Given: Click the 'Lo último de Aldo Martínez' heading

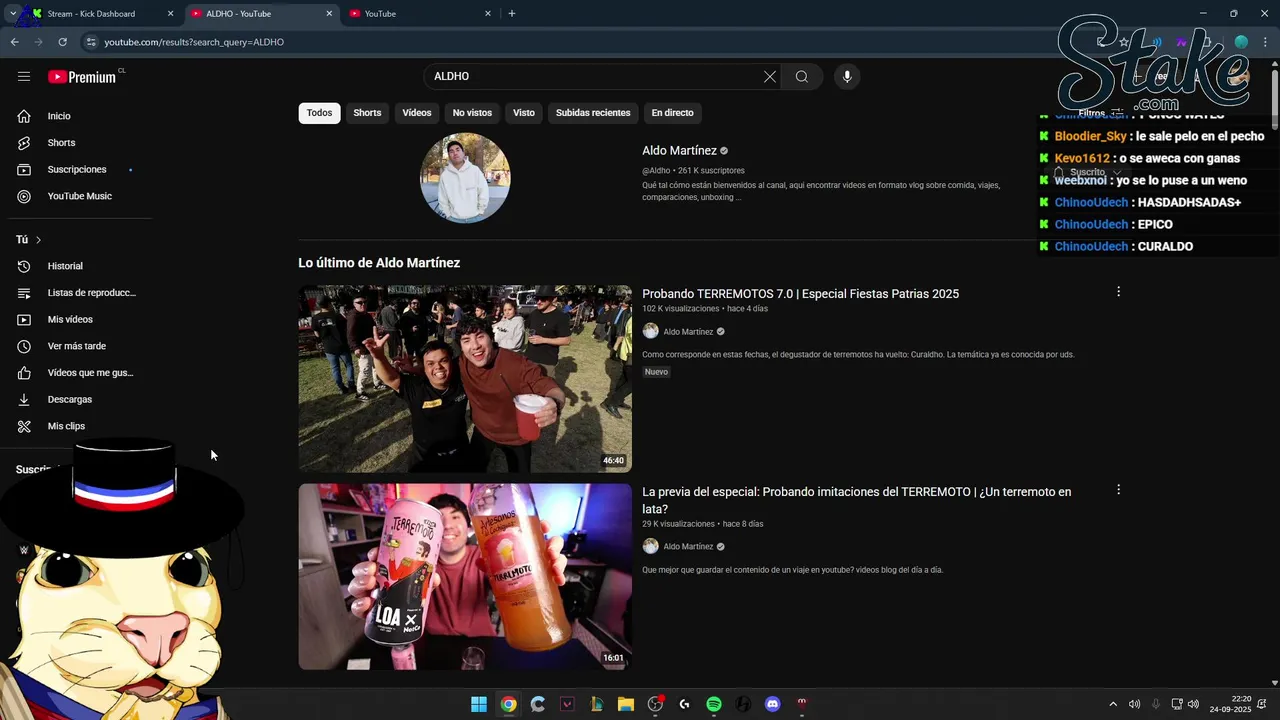Looking at the screenshot, I should [x=379, y=263].
